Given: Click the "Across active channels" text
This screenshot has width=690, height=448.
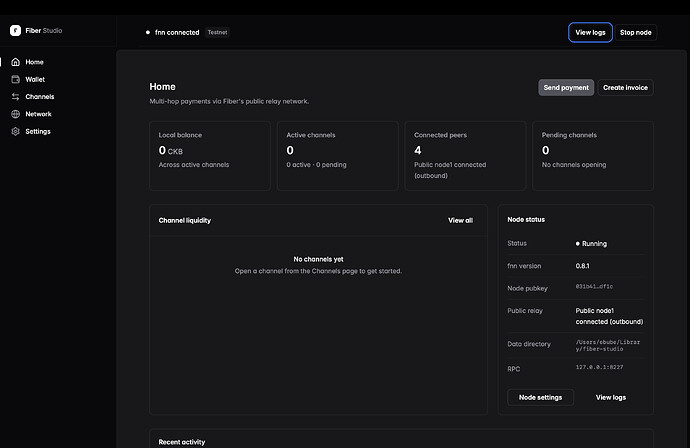Looking at the screenshot, I should click(194, 165).
